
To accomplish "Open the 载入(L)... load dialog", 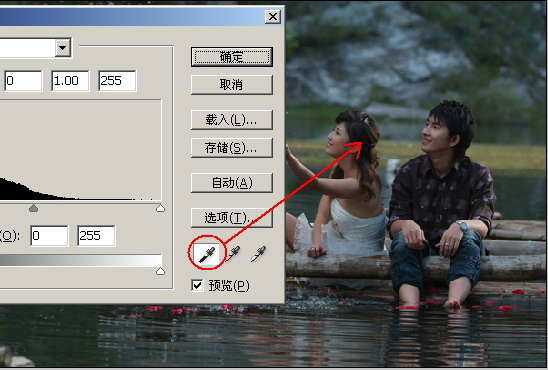I will pos(232,120).
